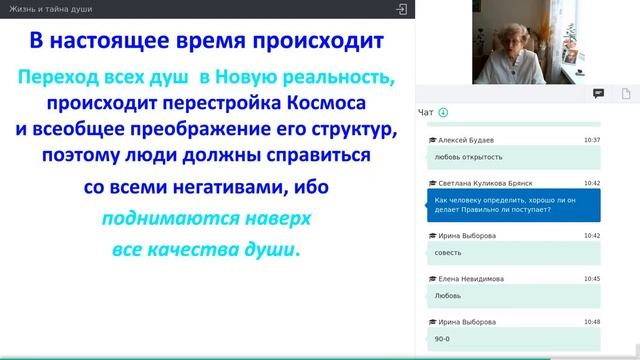Click timestamp 10:45
The width and height of the screenshot is (640, 360).
(592, 279)
